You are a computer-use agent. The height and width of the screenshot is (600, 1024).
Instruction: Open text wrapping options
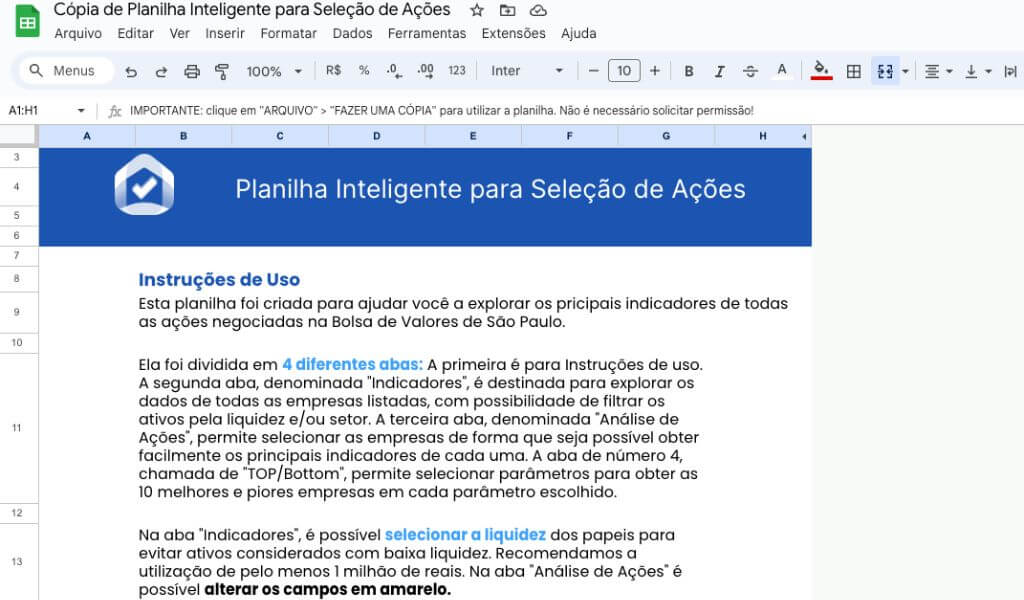(x=1010, y=71)
